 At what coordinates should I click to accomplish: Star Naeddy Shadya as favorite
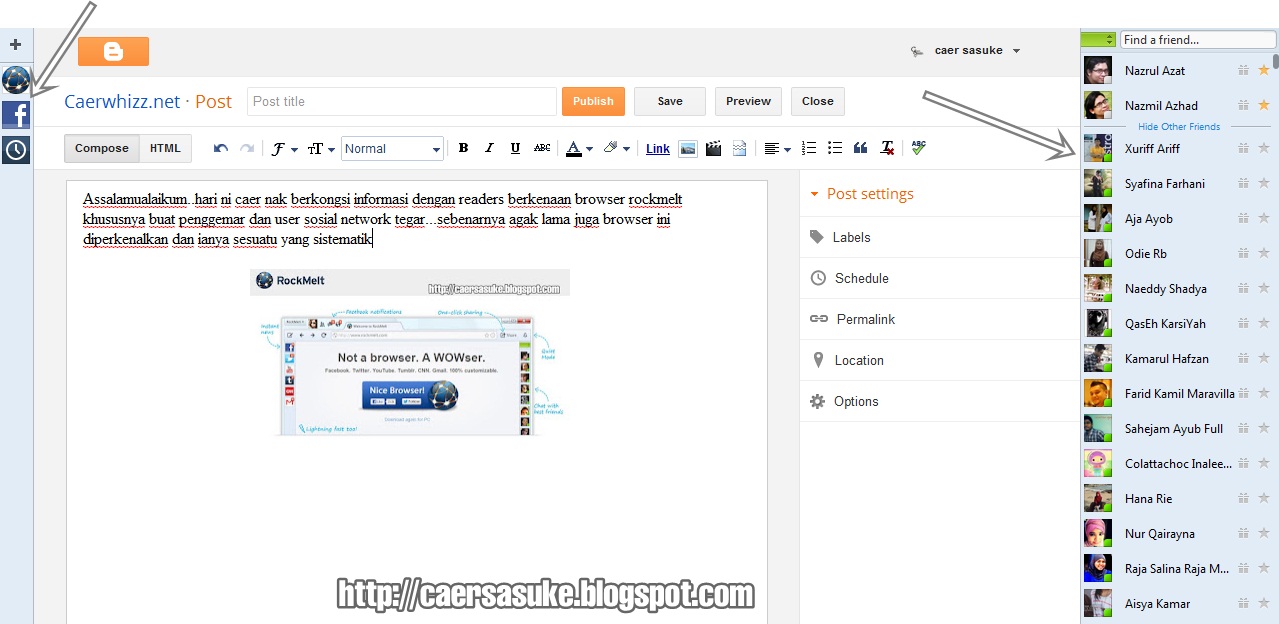[1263, 288]
